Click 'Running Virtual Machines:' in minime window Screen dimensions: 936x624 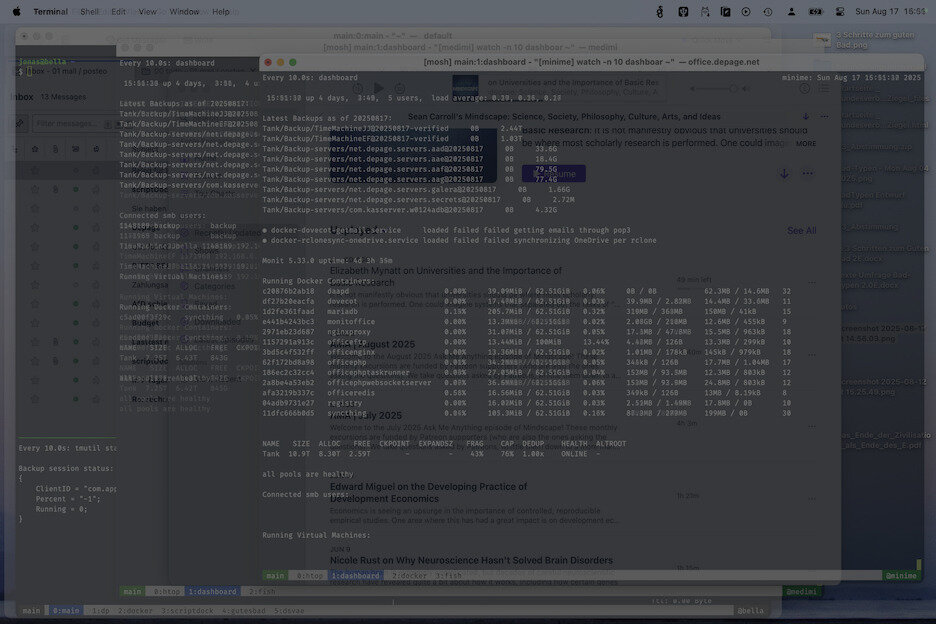click(x=316, y=535)
